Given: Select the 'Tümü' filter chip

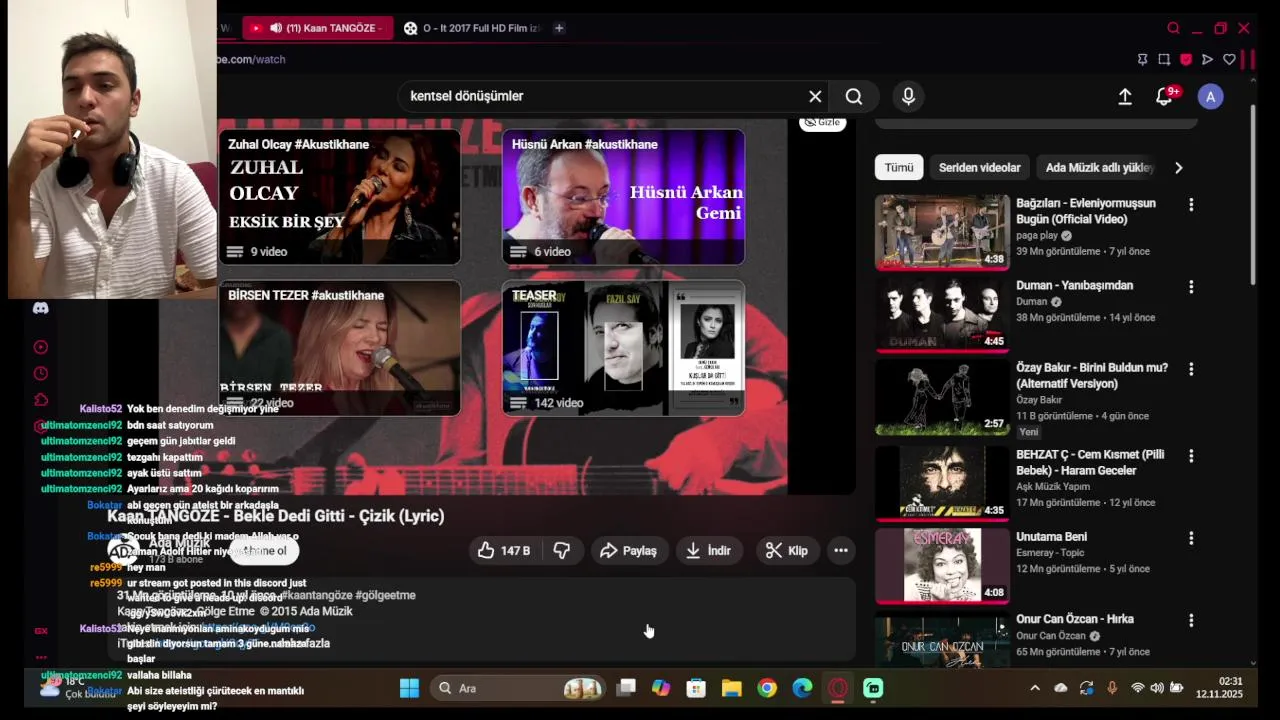Looking at the screenshot, I should (x=899, y=168).
